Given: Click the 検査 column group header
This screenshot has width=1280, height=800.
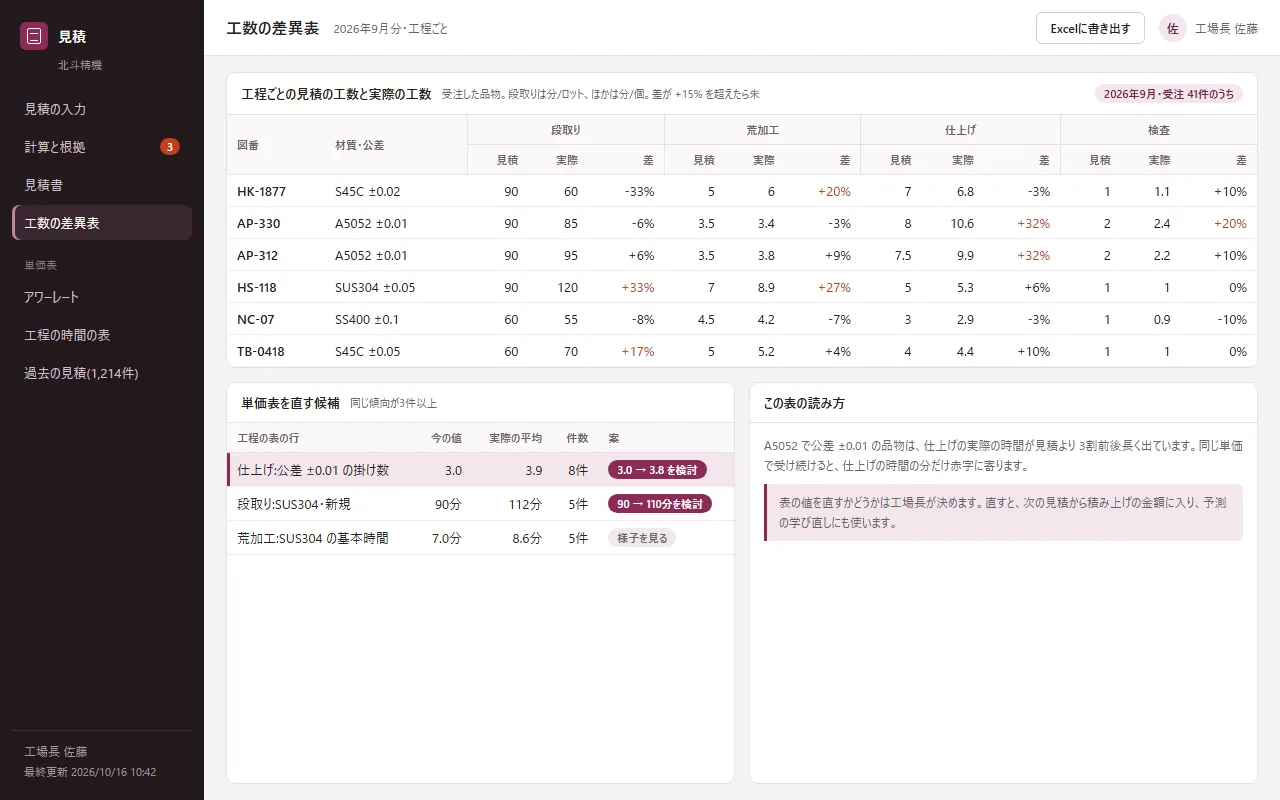Looking at the screenshot, I should [x=1159, y=130].
